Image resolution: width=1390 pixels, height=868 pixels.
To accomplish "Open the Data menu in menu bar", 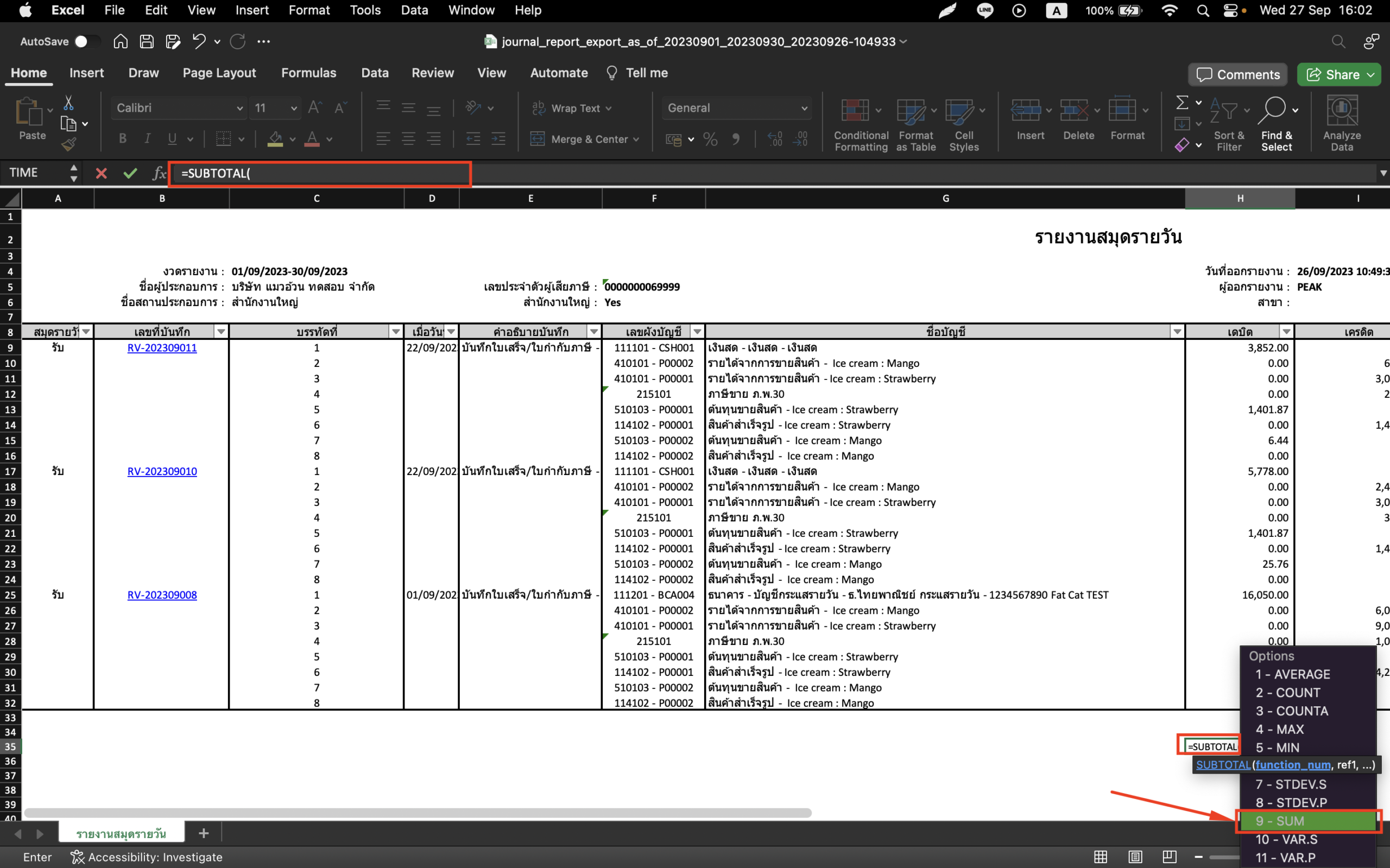I will click(414, 10).
